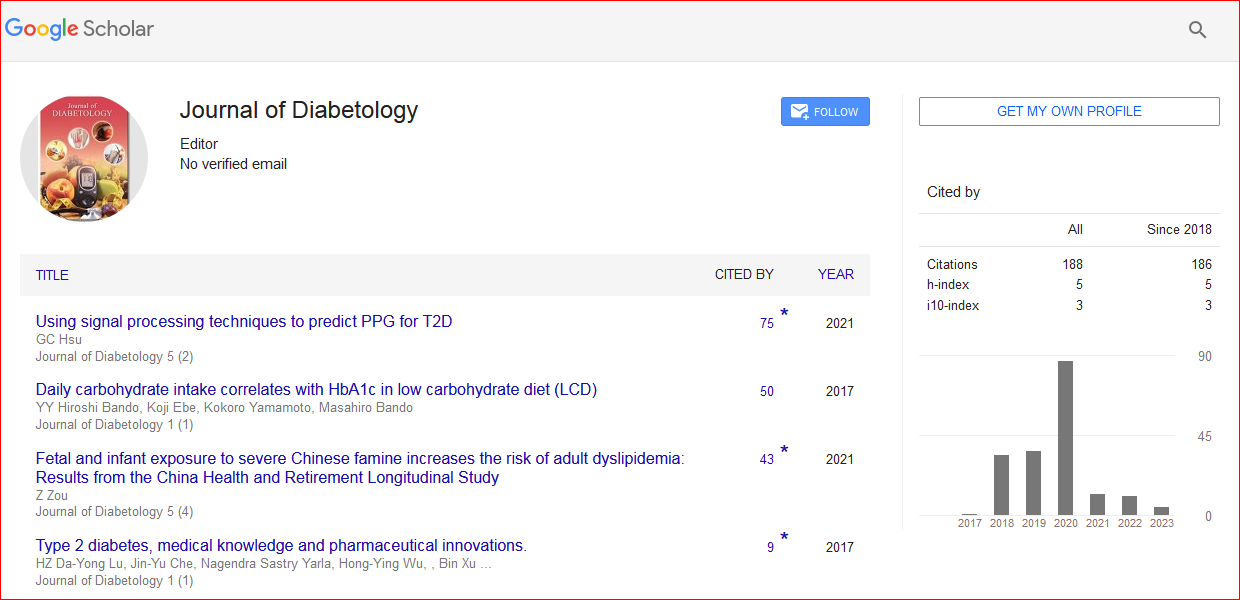
Task: Click the Follow button
Action: pyautogui.click(x=825, y=112)
